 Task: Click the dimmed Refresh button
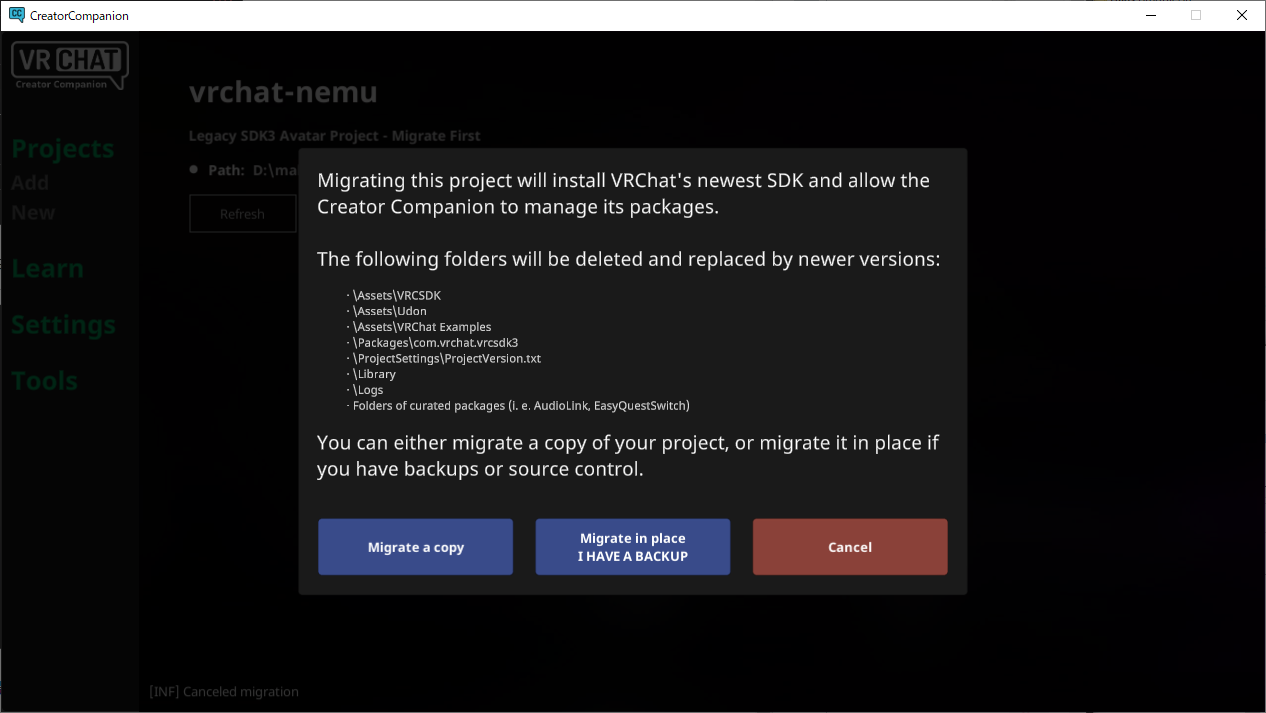coord(243,214)
